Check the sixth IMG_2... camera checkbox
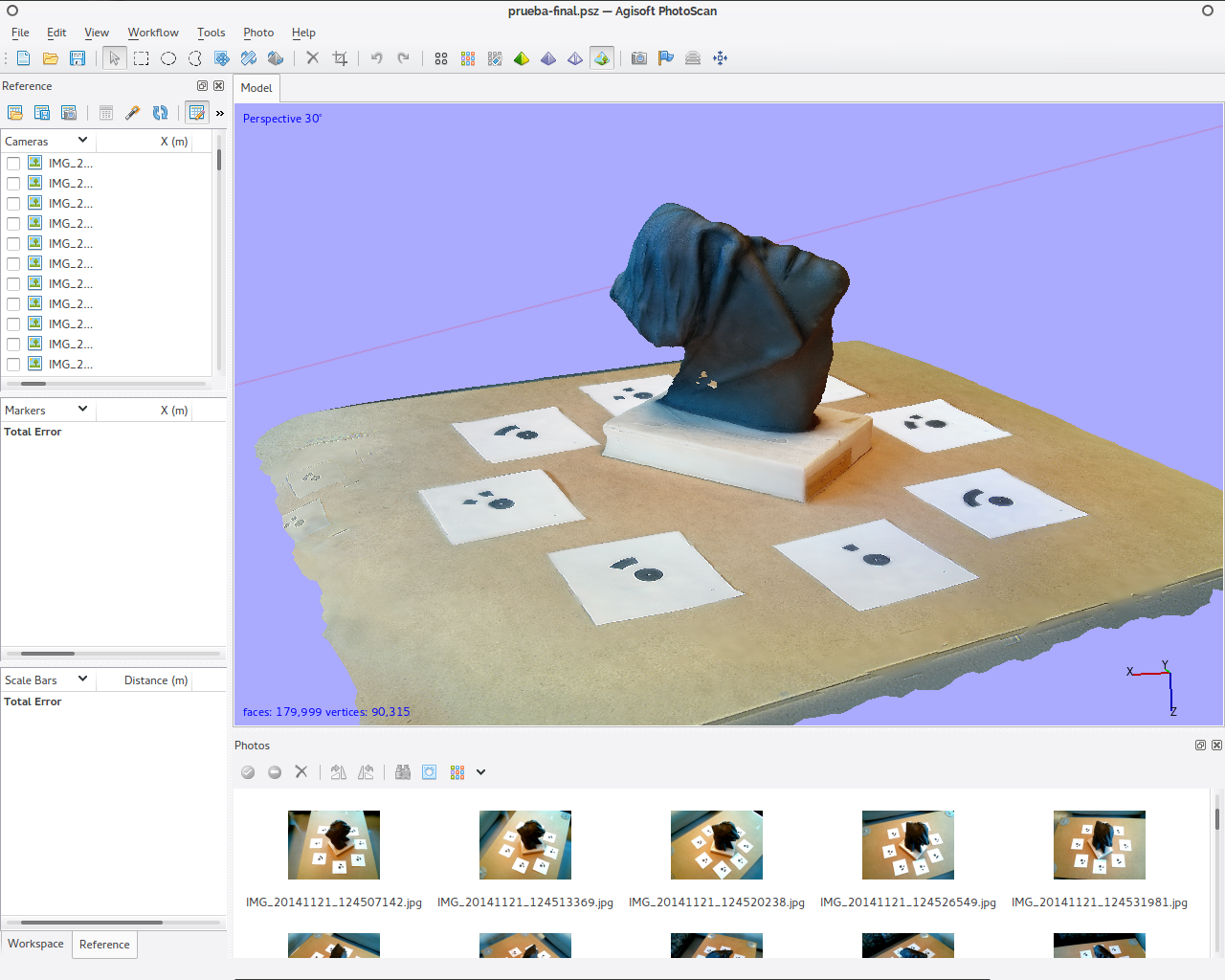The width and height of the screenshot is (1225, 980). [13, 264]
